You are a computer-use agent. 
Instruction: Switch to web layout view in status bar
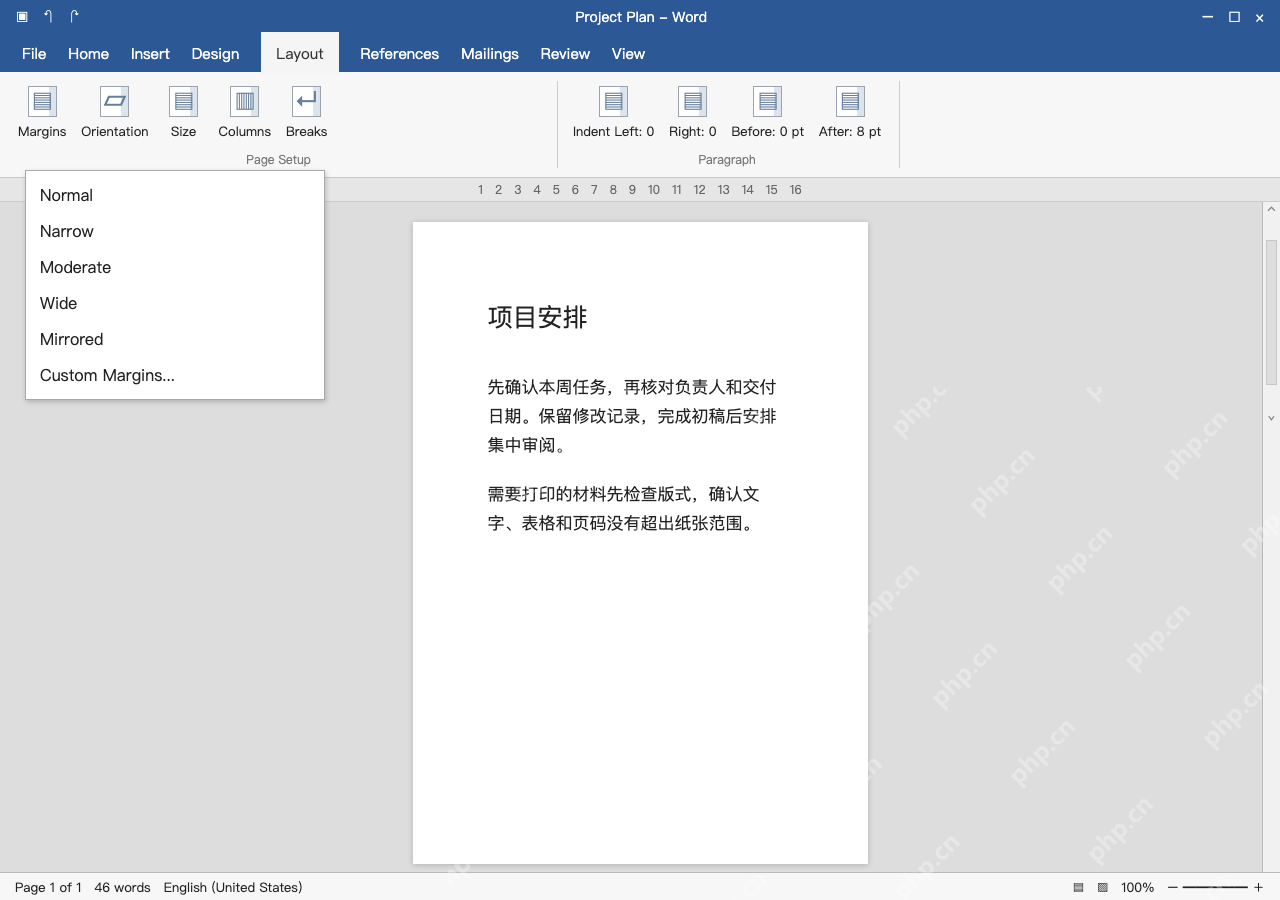[1103, 888]
